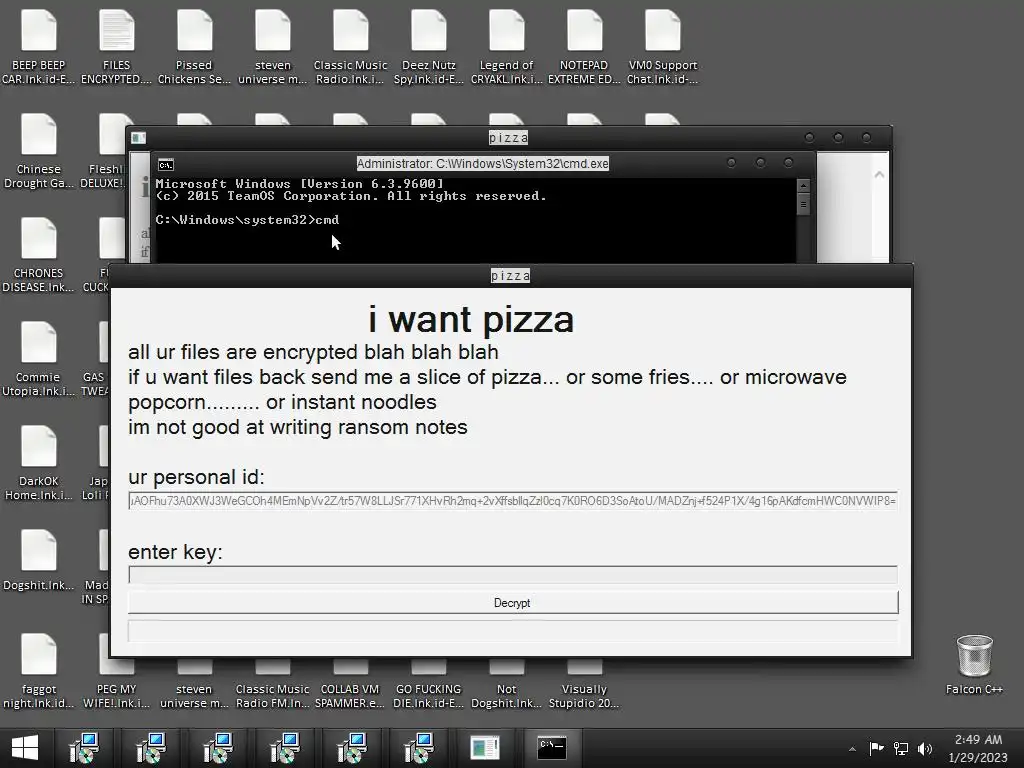
Task: Select Classic Music Radio.lnk top row icon
Action: pyautogui.click(x=350, y=47)
